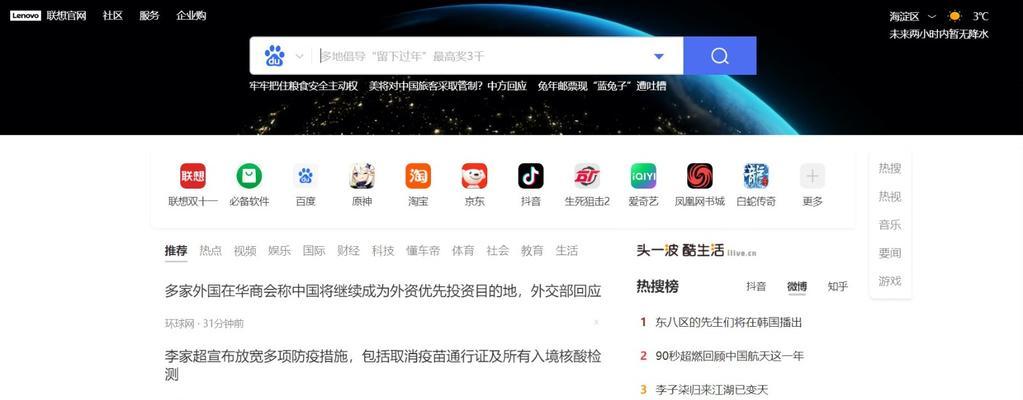Switch to the 财经 news tab

(x=348, y=251)
